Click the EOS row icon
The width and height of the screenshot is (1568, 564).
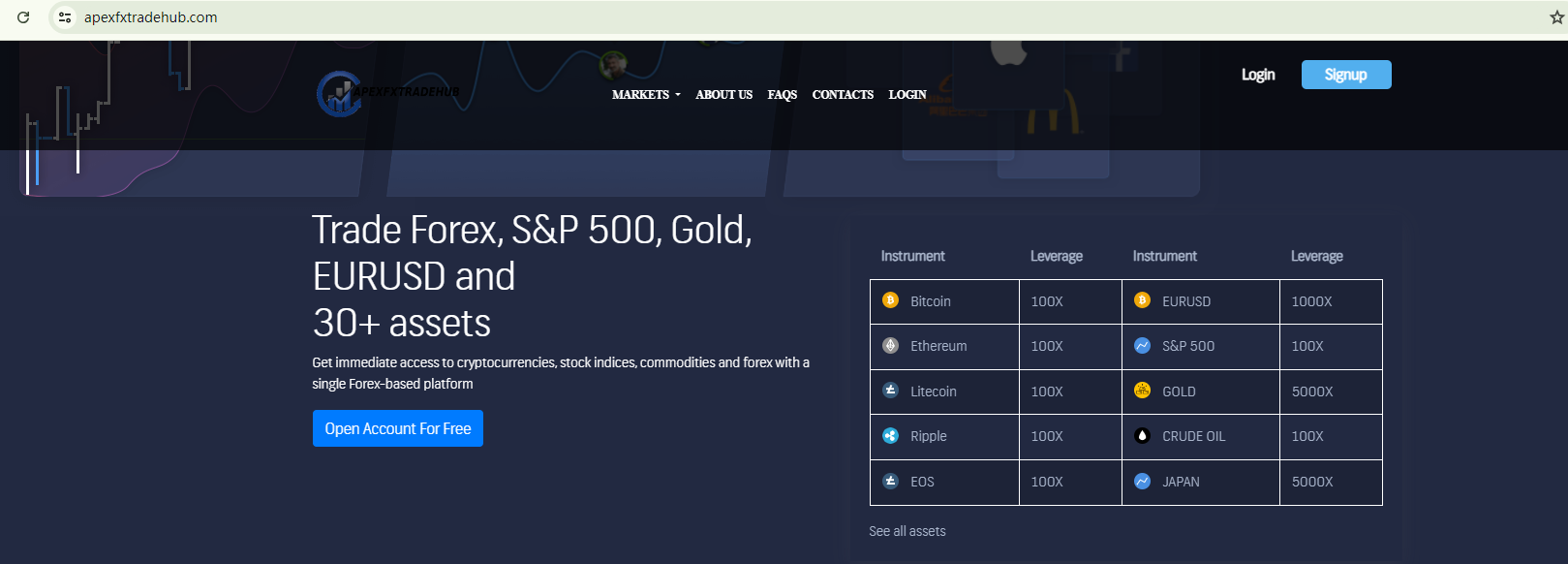[891, 481]
